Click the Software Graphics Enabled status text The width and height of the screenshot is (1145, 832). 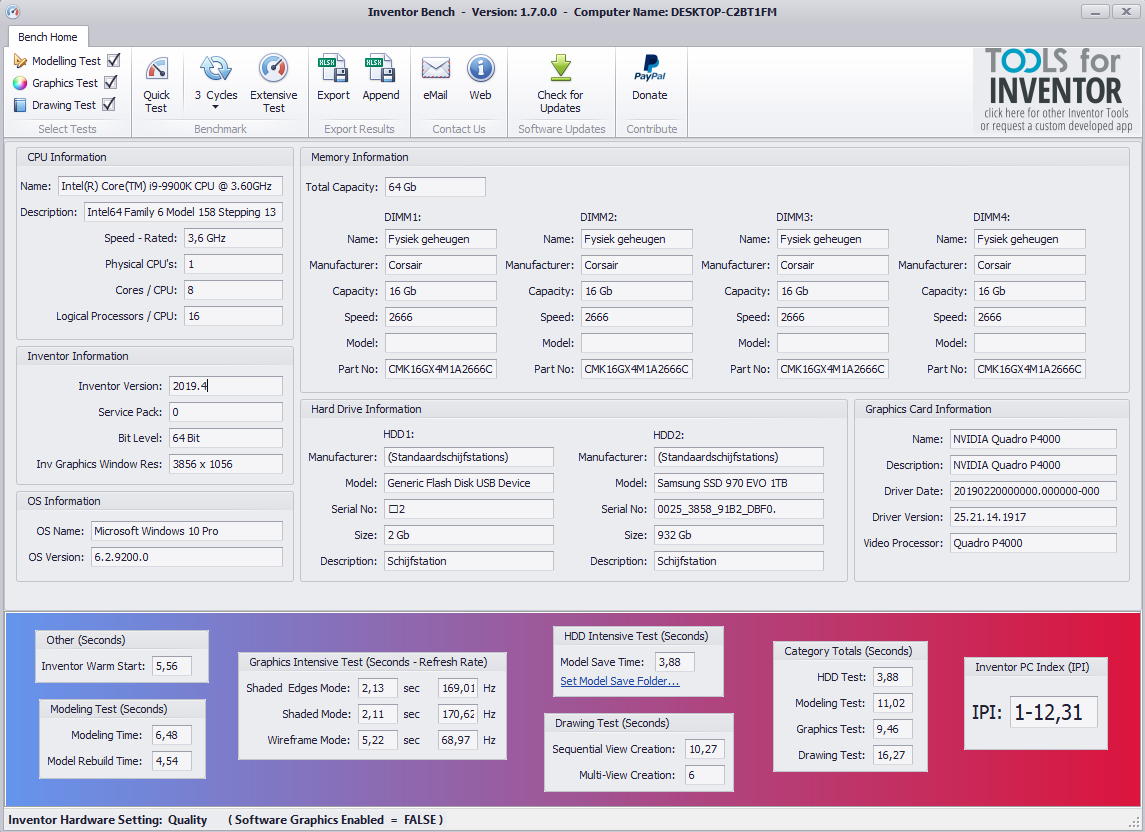coord(335,820)
